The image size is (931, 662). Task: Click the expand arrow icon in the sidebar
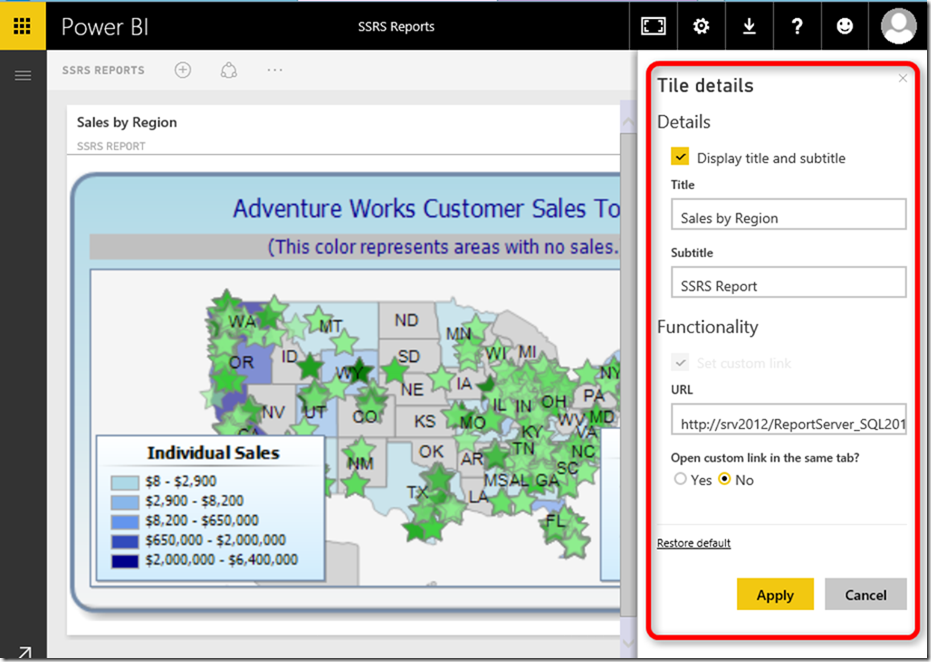pos(24,653)
